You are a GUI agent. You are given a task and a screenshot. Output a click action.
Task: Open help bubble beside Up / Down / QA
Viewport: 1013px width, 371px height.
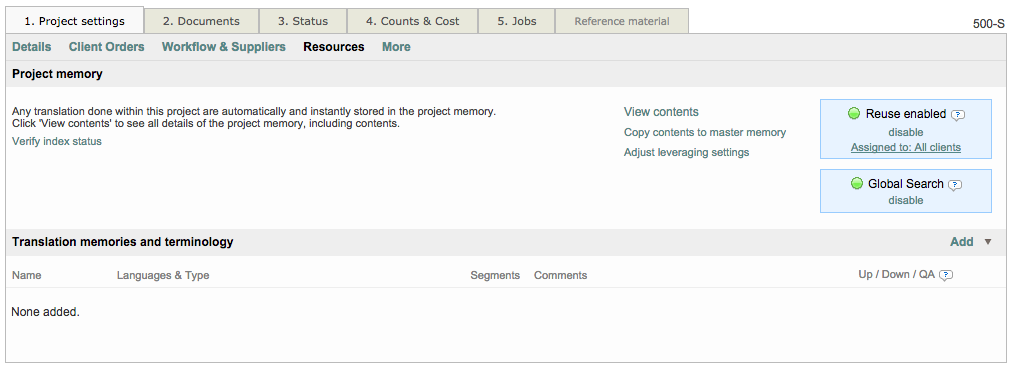coord(946,275)
